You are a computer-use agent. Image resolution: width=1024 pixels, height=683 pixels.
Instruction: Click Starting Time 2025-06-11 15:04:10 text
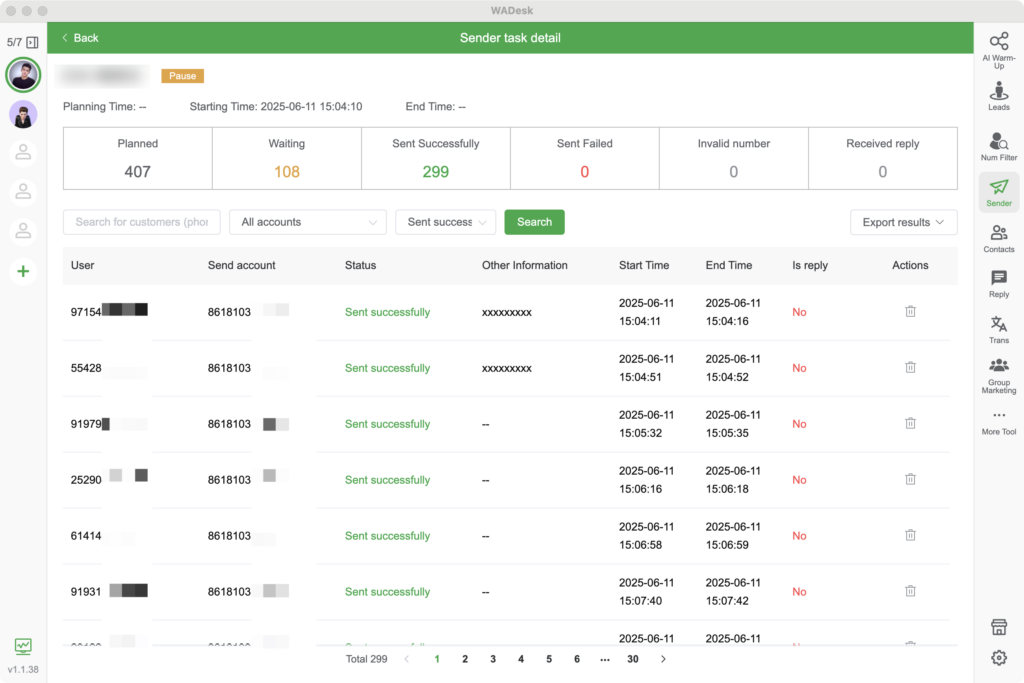276,106
